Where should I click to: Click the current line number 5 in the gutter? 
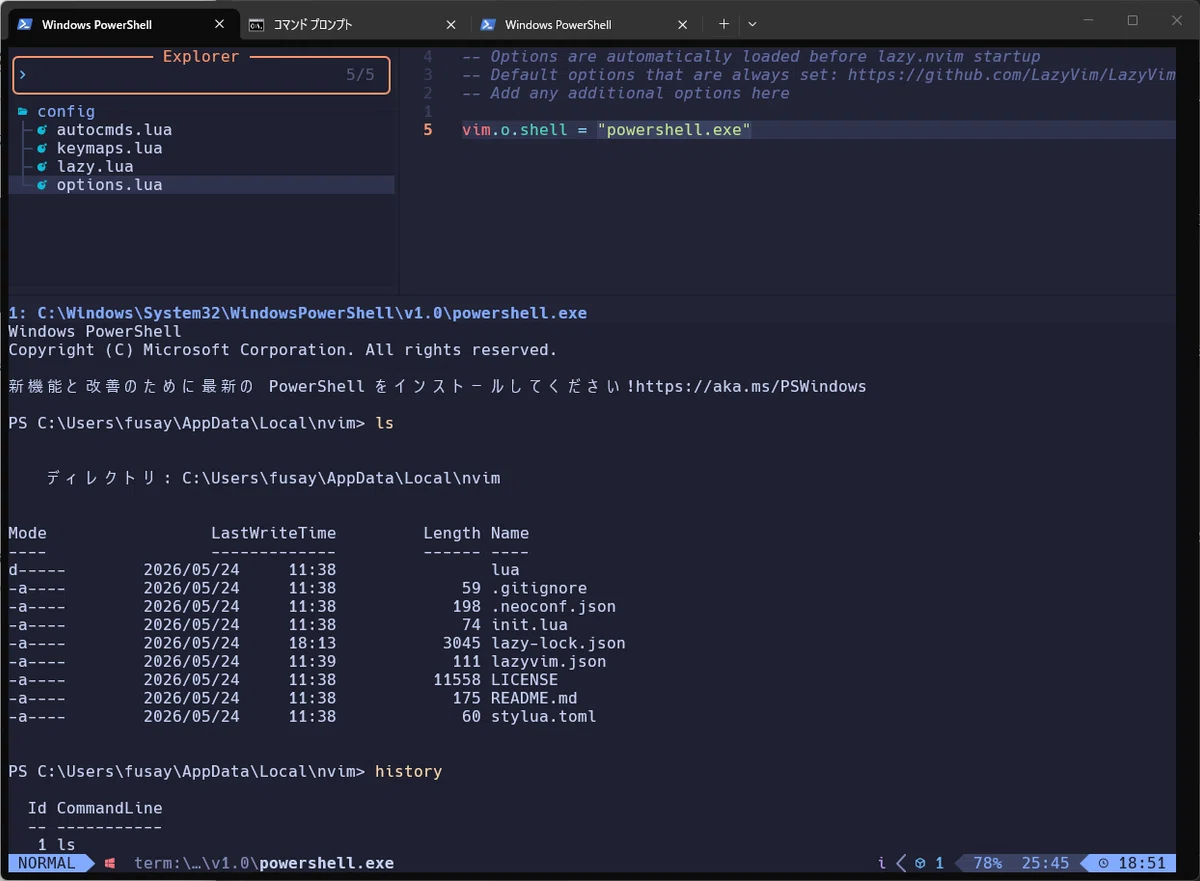tap(428, 130)
